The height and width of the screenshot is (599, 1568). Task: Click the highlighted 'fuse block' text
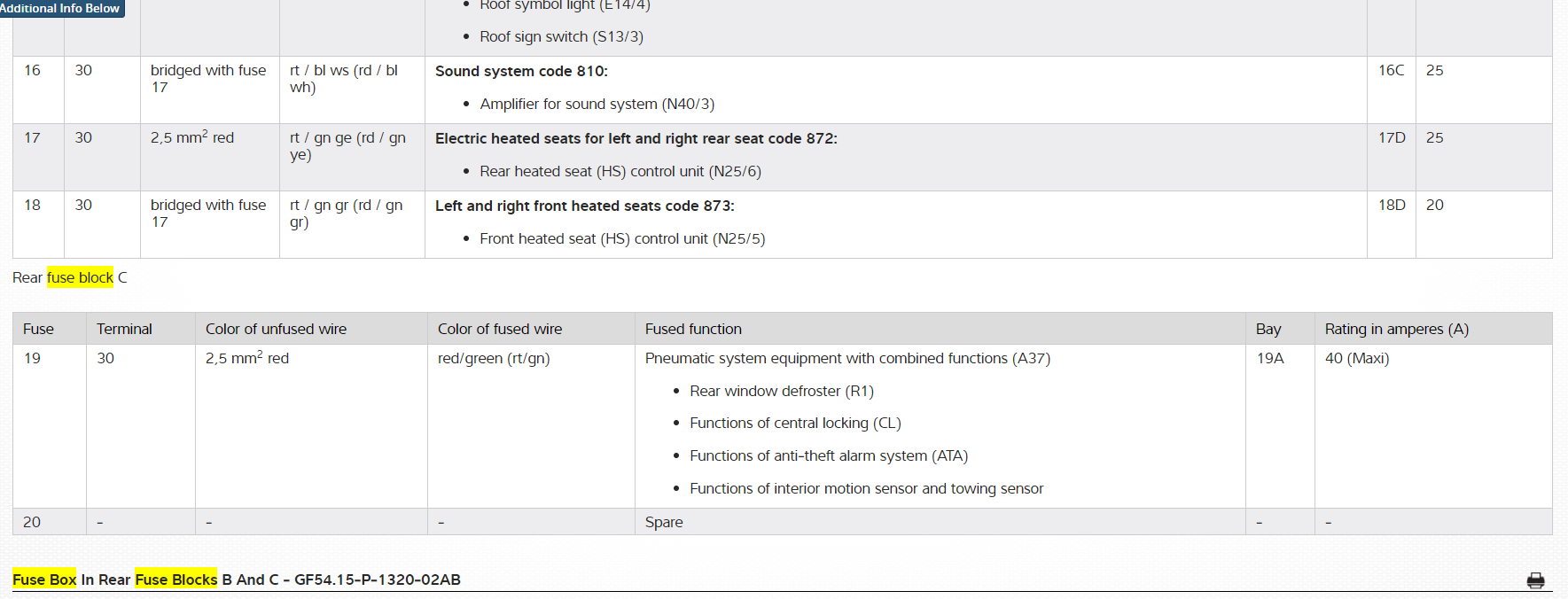80,277
